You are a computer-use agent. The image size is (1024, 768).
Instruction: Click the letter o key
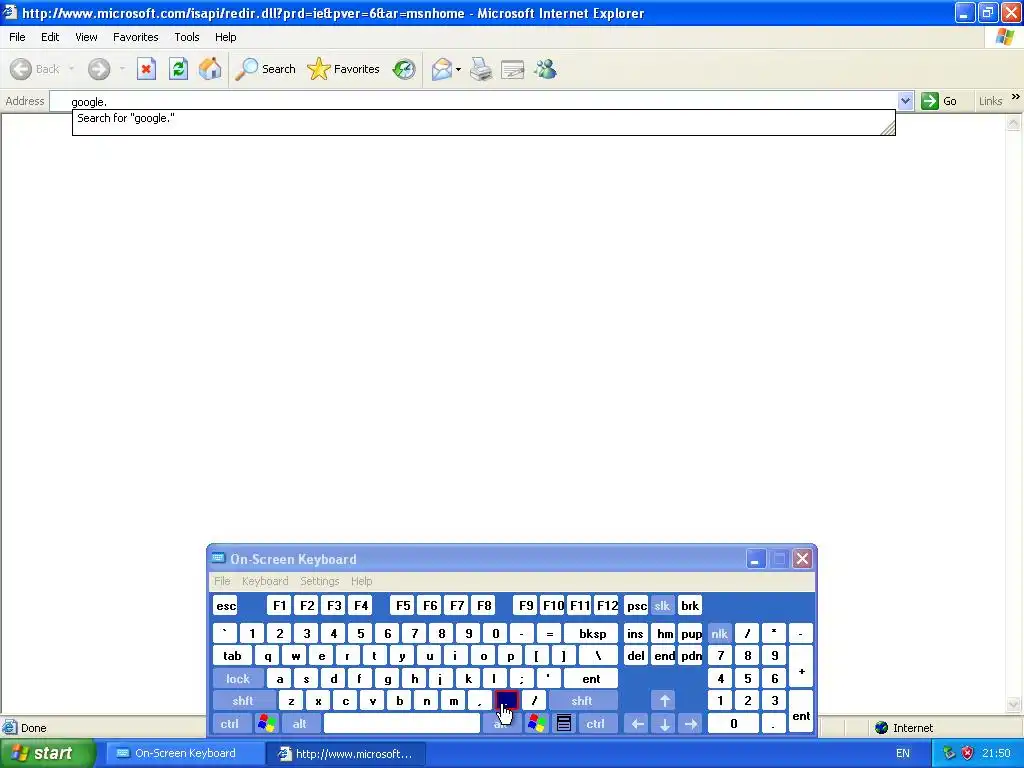click(x=483, y=656)
